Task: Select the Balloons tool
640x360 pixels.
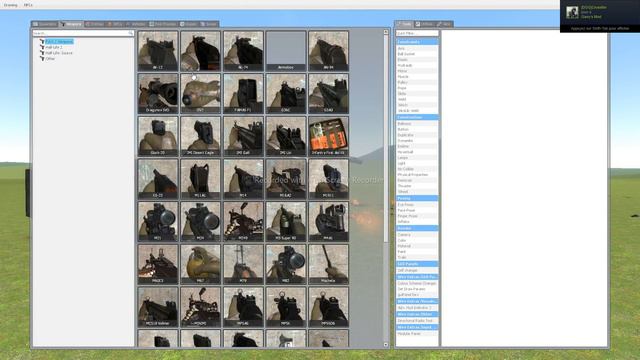Action: click(x=417, y=124)
